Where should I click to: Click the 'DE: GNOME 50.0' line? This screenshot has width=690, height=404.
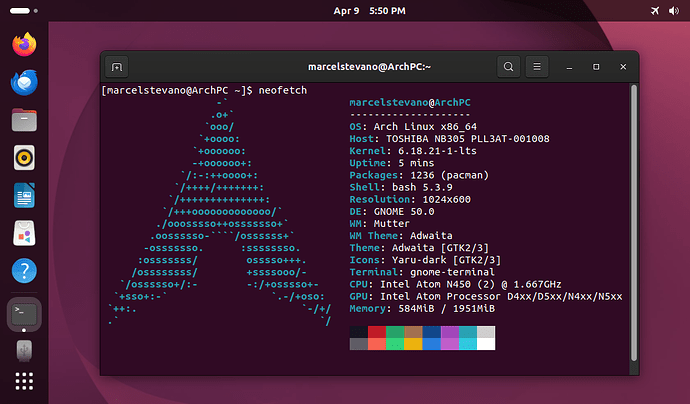tap(392, 212)
